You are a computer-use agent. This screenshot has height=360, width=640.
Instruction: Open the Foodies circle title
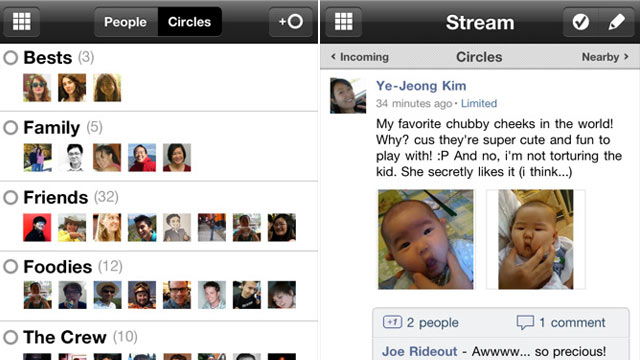pos(58,267)
